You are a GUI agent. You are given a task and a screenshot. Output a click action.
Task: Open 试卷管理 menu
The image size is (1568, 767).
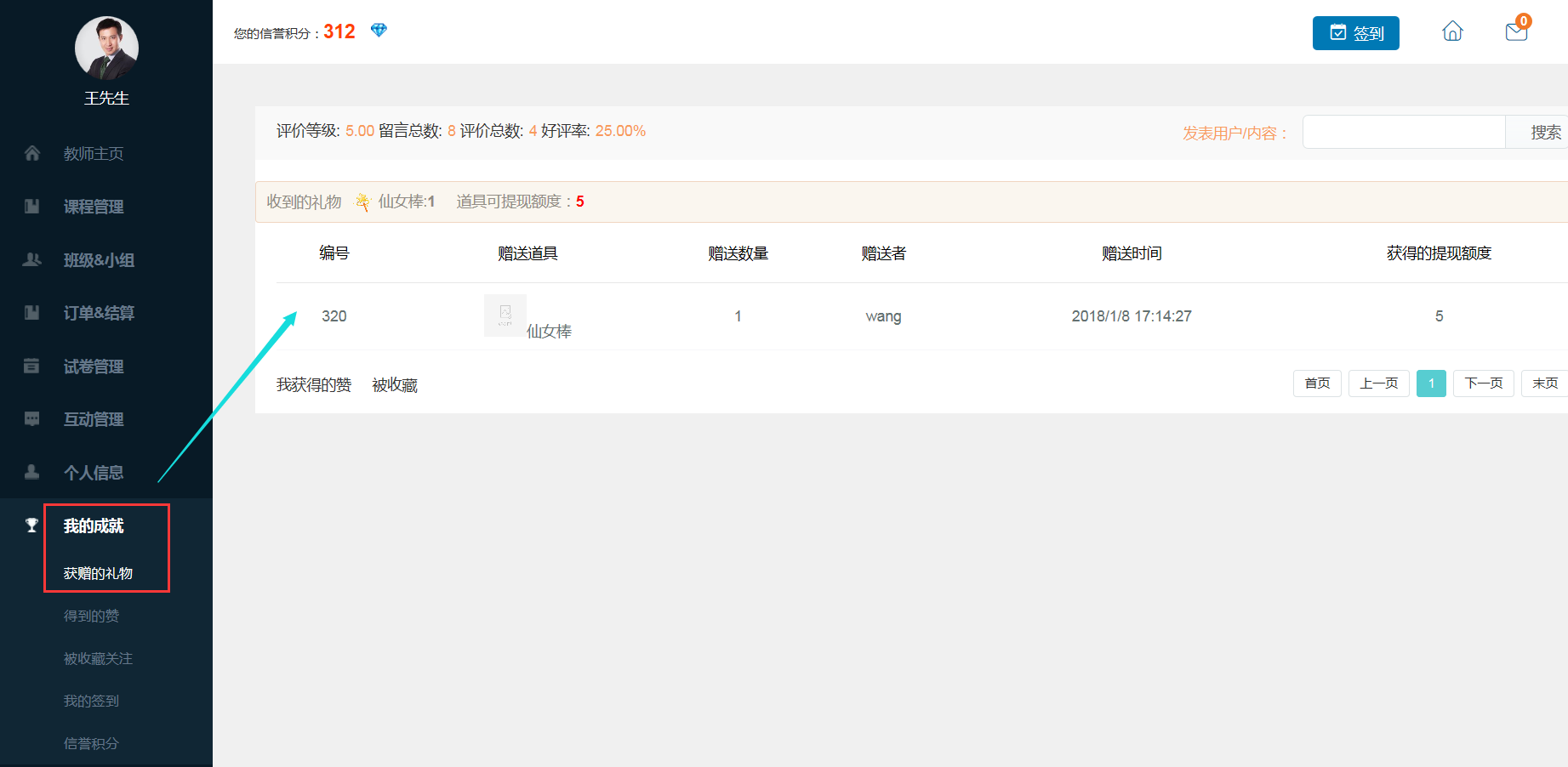click(94, 366)
